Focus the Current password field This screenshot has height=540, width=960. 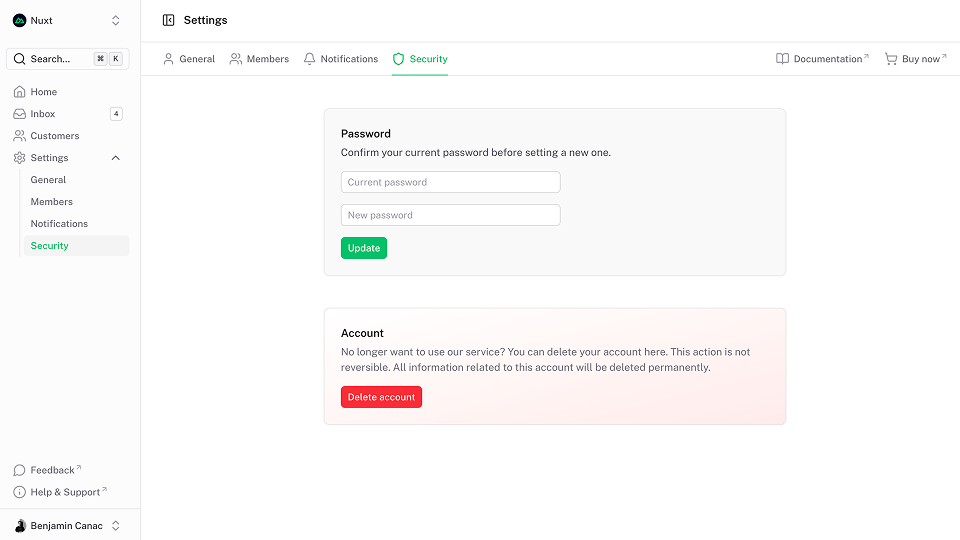coord(450,182)
